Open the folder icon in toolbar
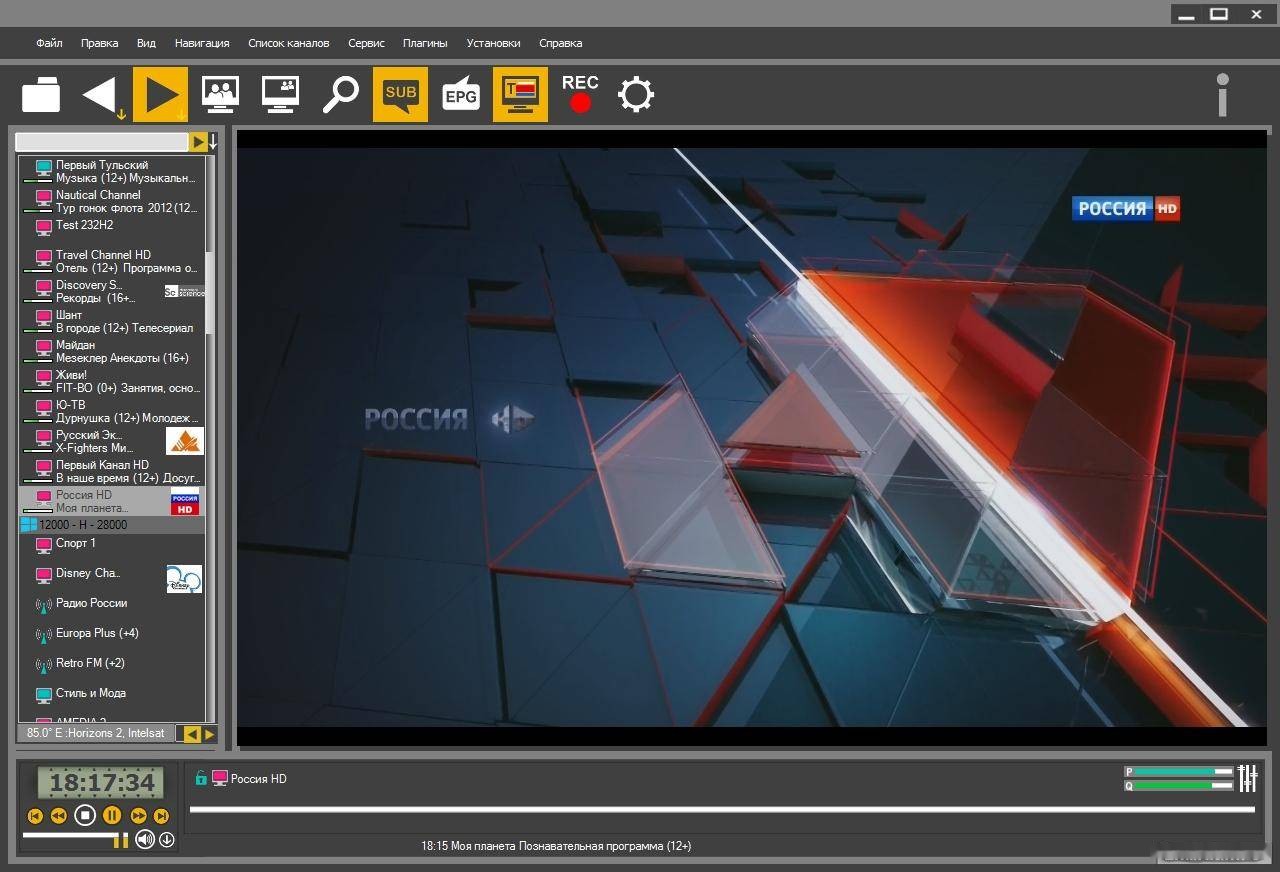 [x=41, y=95]
